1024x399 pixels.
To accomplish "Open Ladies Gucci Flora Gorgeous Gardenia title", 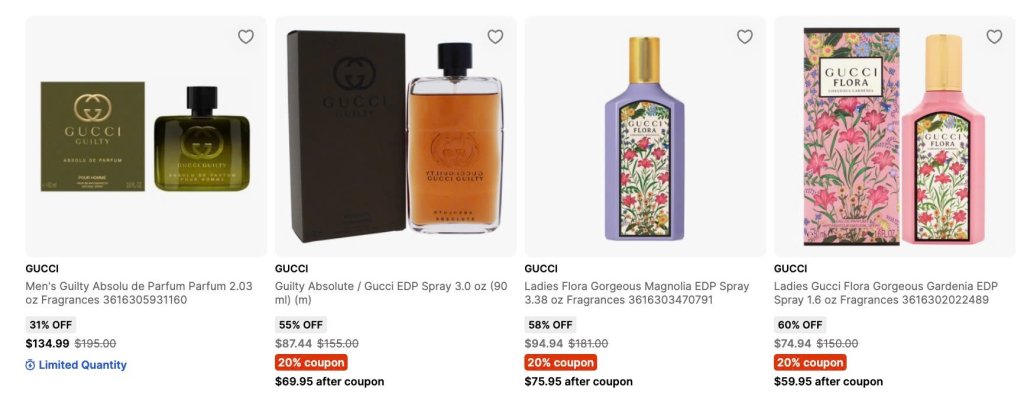I will coord(886,293).
